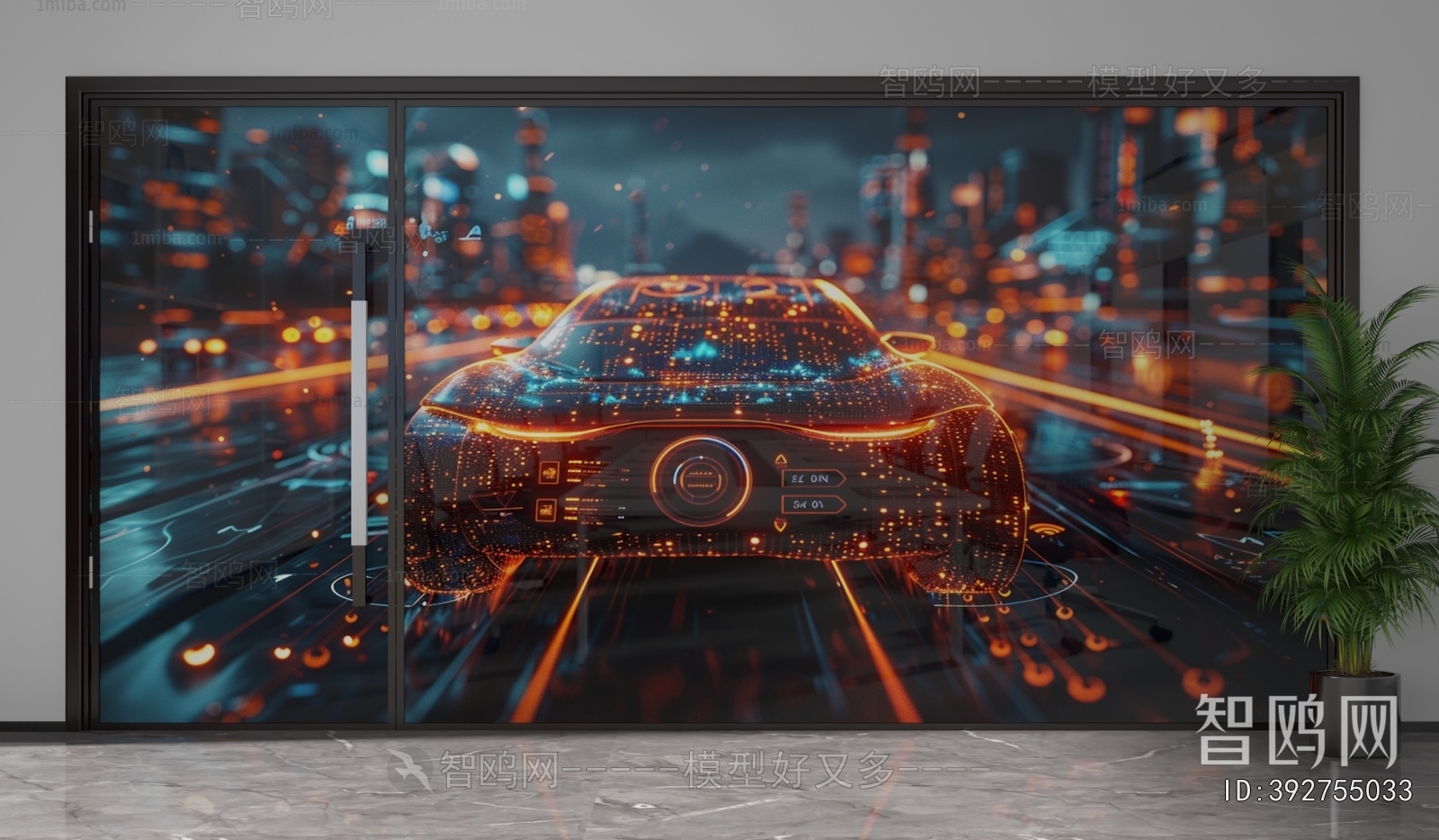Viewport: 1439px width, 840px height.
Task: Click the upper orange square HUD icon
Action: tap(547, 472)
